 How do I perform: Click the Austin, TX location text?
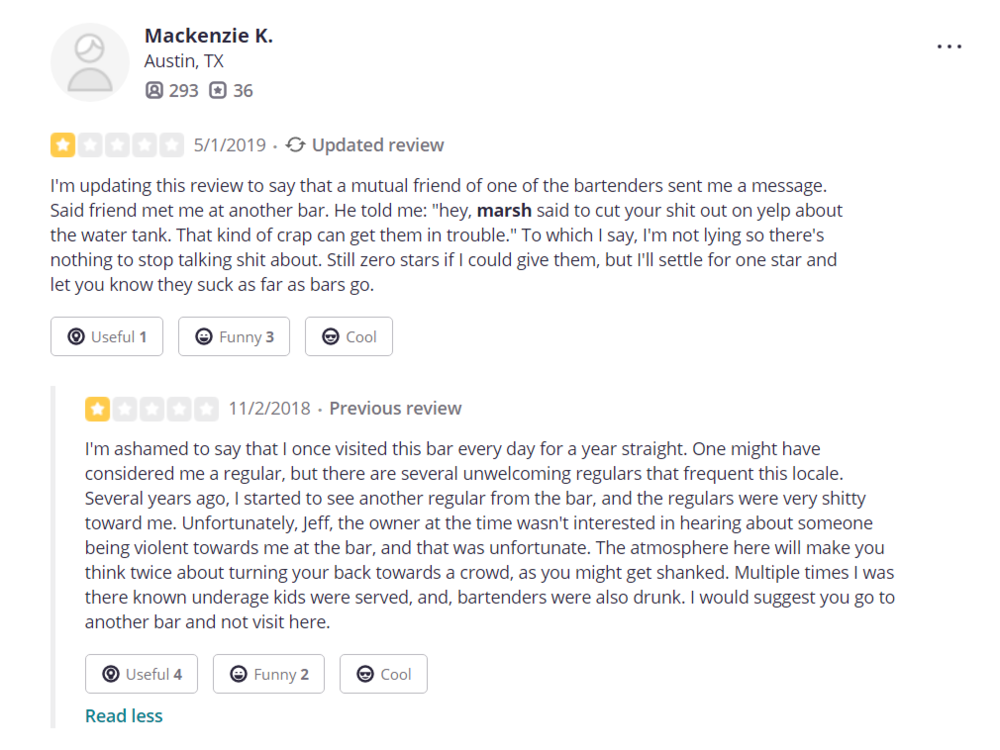(x=184, y=62)
